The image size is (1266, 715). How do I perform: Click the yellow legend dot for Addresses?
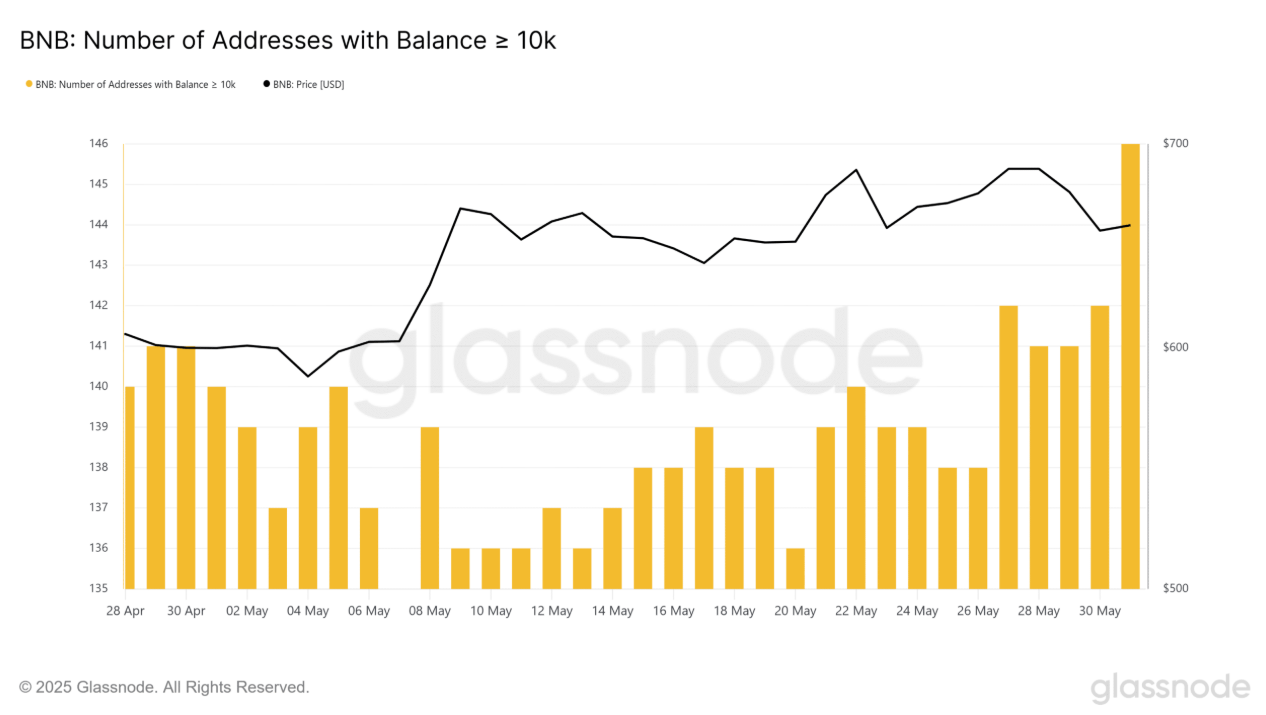coord(29,85)
